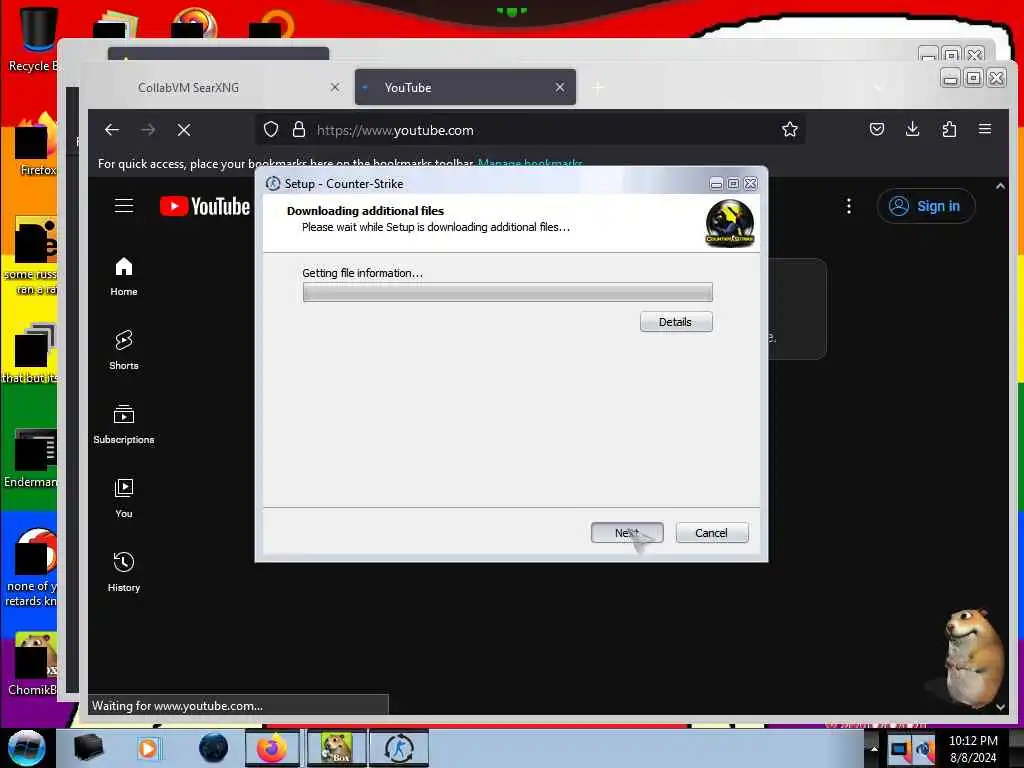Select the YouTube browser tab

pos(465,88)
